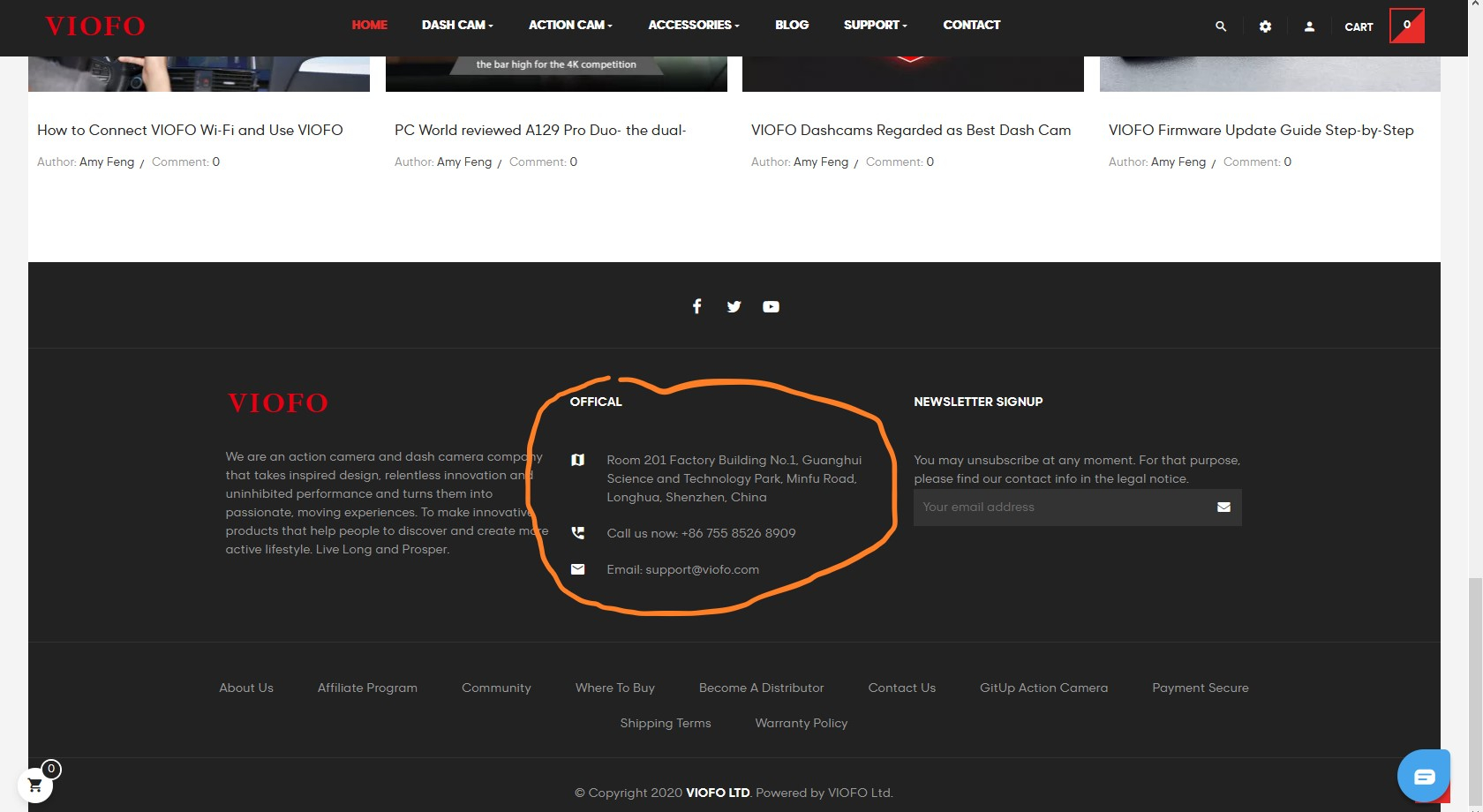
Task: Submit newsletter with envelope icon
Action: [1223, 507]
